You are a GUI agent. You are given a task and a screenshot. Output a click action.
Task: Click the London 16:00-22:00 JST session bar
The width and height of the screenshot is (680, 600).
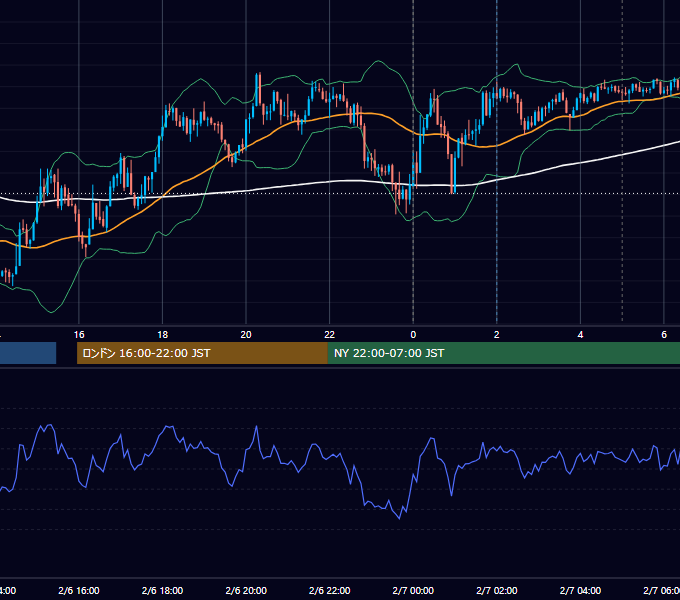(202, 353)
